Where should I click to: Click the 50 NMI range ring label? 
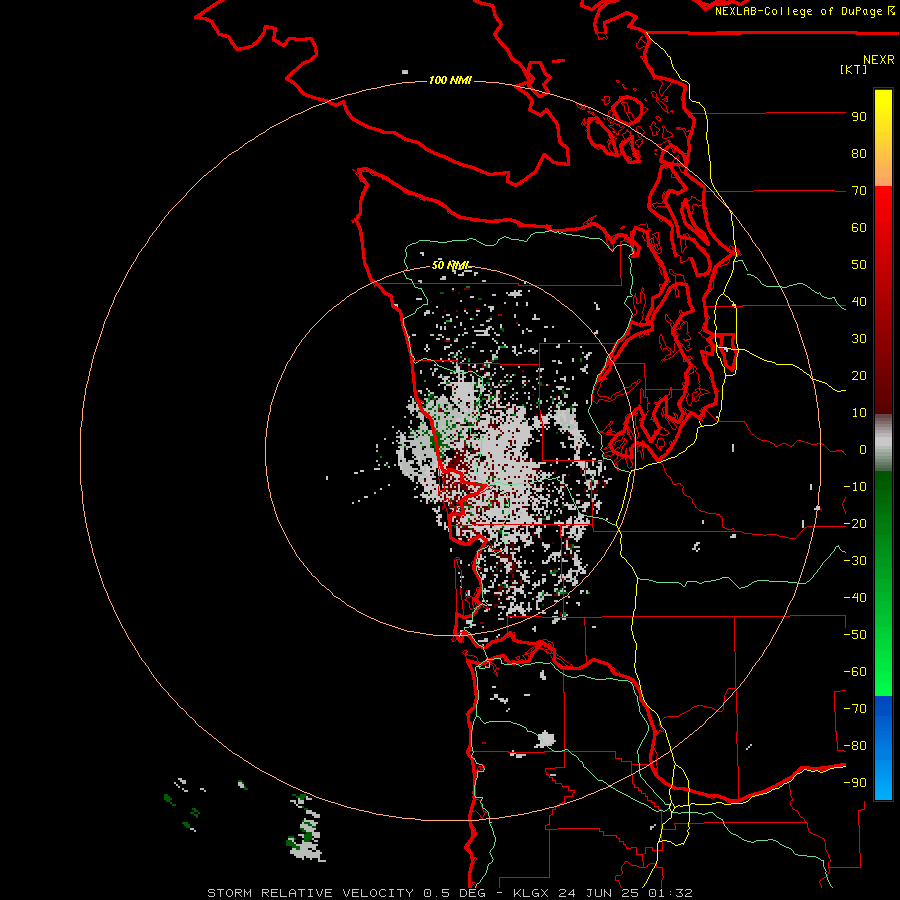[451, 265]
